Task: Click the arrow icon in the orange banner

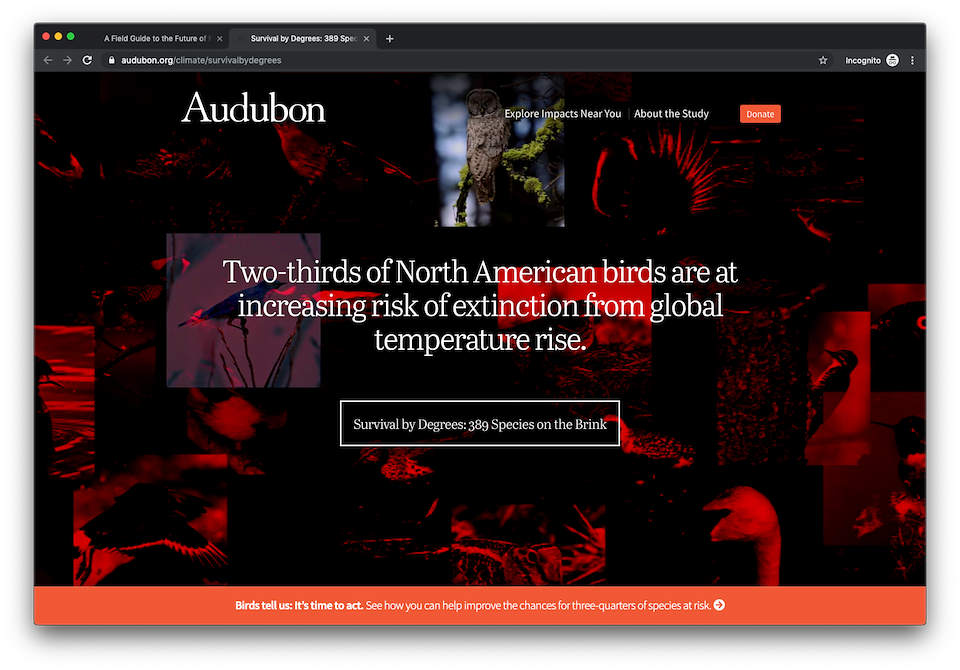Action: [719, 605]
